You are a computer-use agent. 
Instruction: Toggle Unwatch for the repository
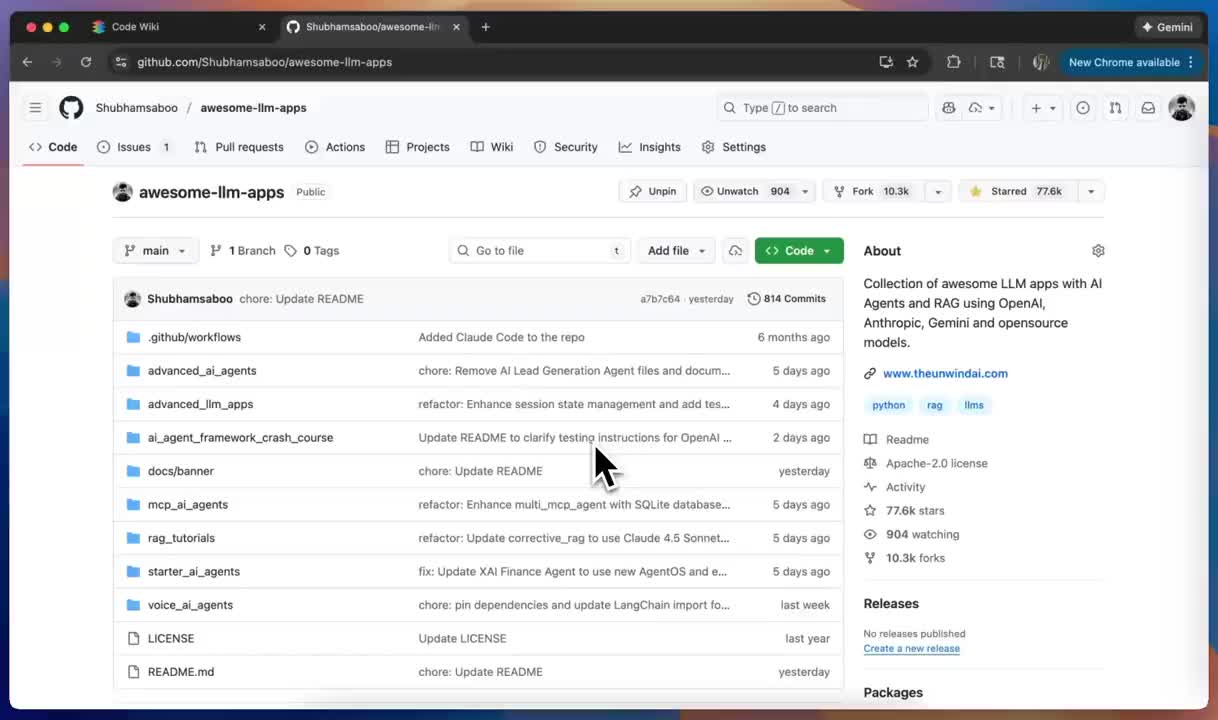point(745,191)
